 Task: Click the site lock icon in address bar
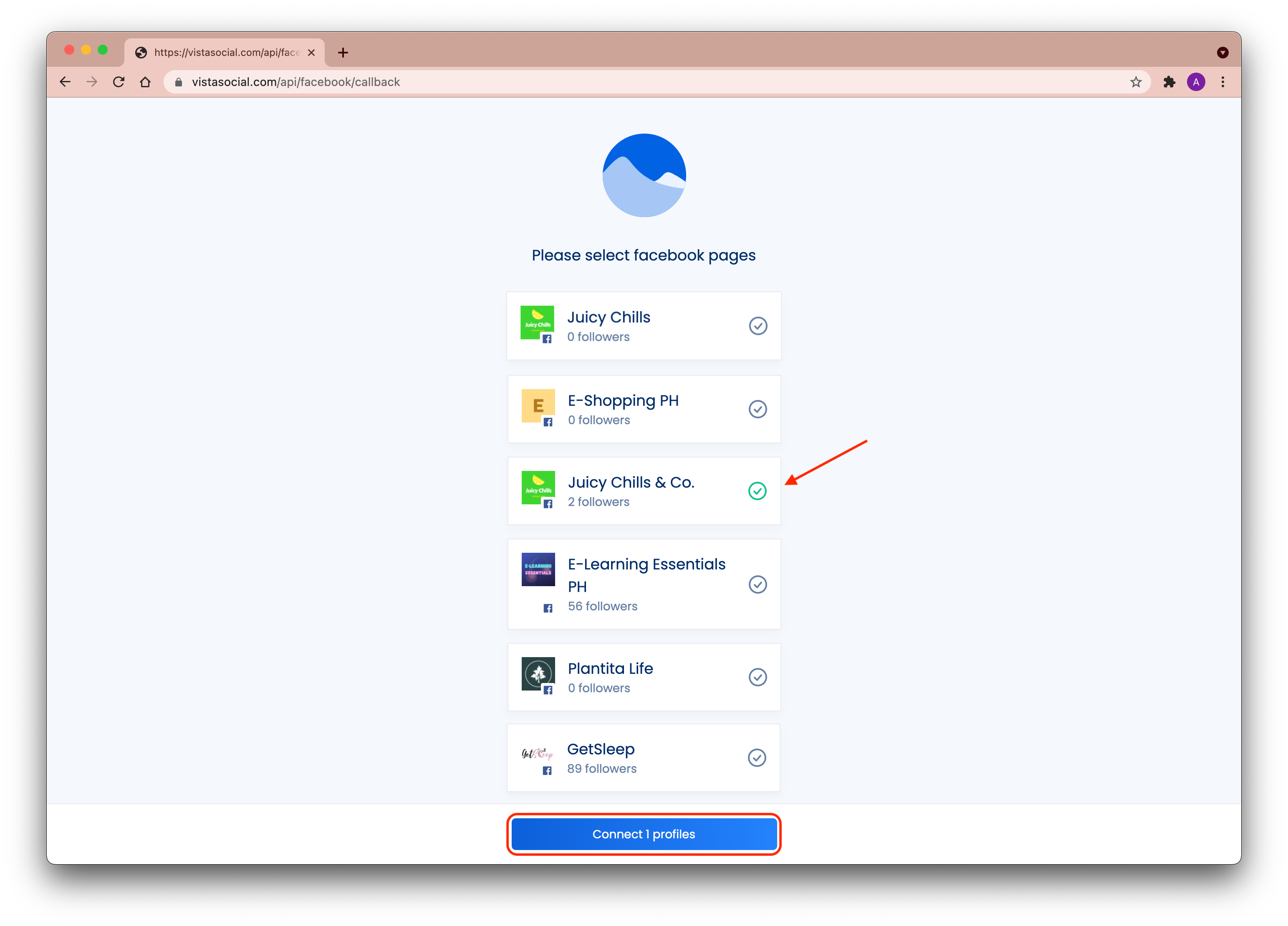(x=178, y=82)
